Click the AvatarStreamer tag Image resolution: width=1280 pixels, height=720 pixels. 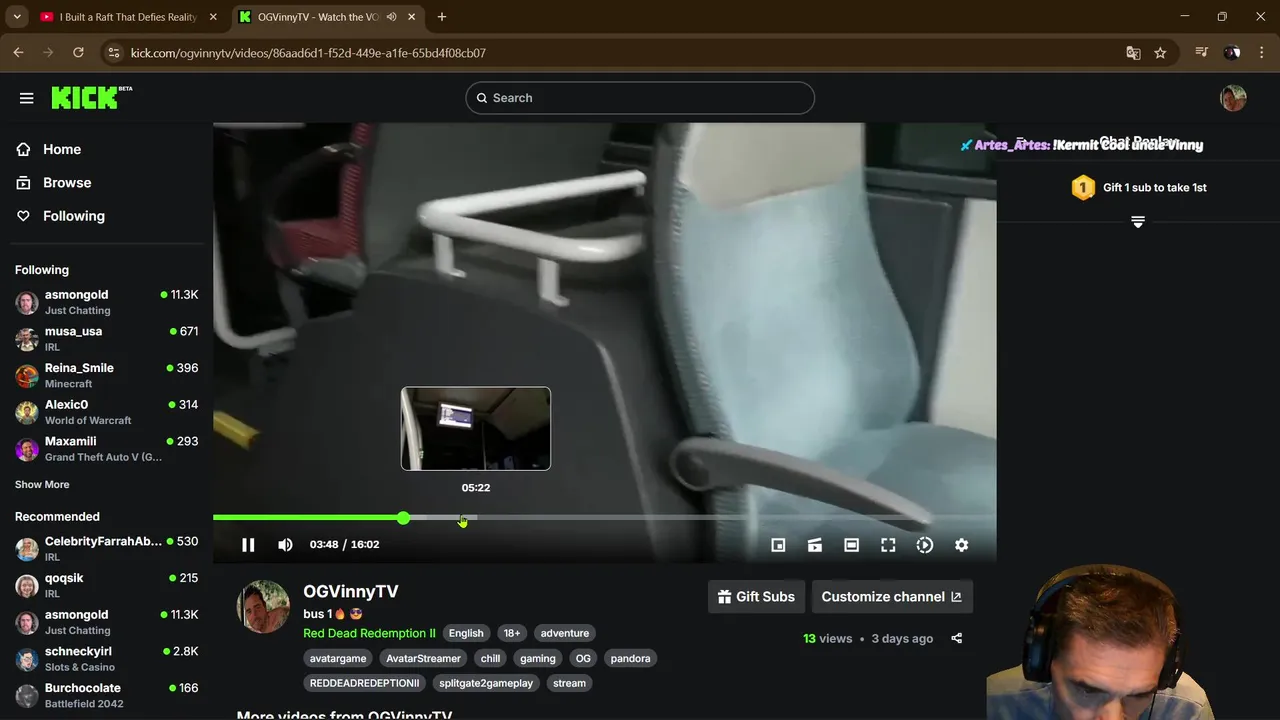point(423,658)
